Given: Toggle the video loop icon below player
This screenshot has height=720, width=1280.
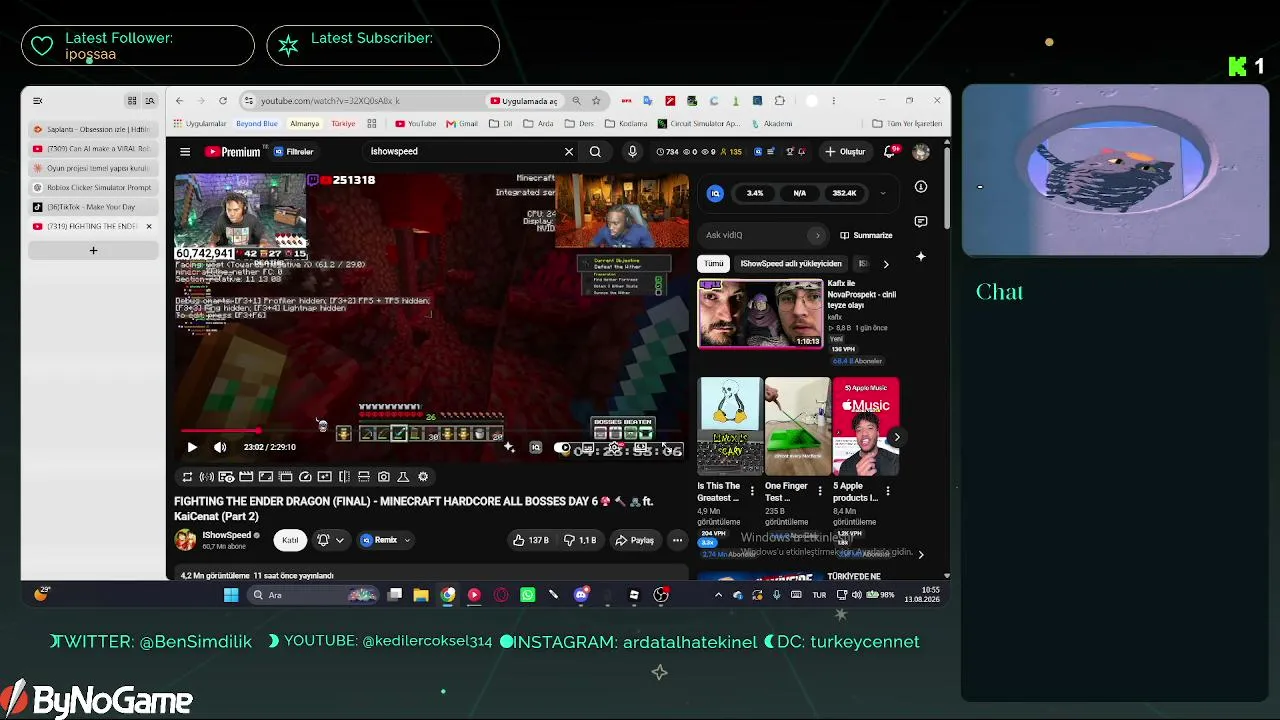Looking at the screenshot, I should [187, 477].
